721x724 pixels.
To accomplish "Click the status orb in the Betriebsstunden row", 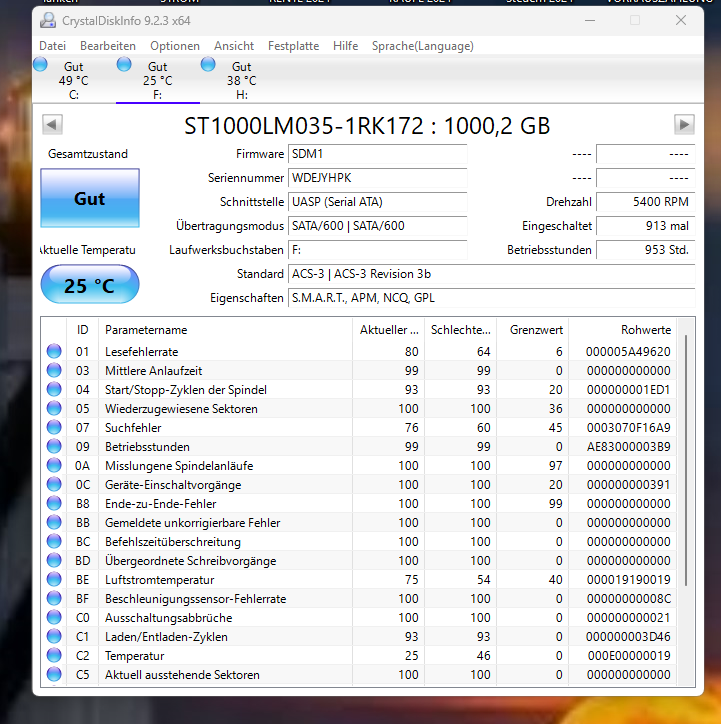I will click(54, 446).
